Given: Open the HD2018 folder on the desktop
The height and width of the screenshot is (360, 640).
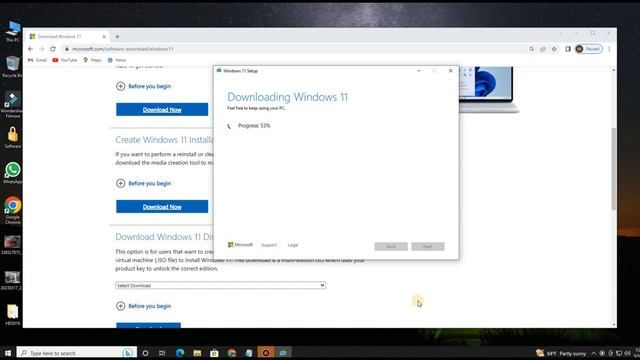Looking at the screenshot, I should (13, 315).
